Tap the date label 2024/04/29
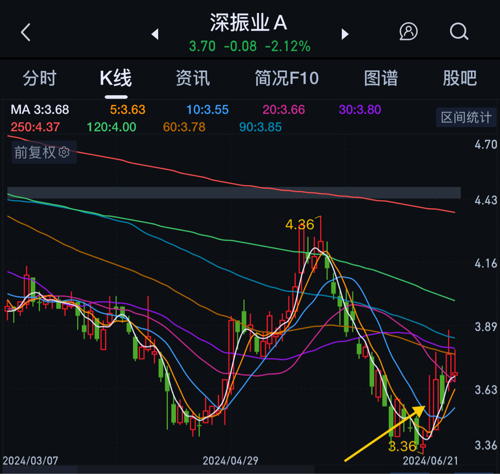This screenshot has width=500, height=474. [x=231, y=461]
